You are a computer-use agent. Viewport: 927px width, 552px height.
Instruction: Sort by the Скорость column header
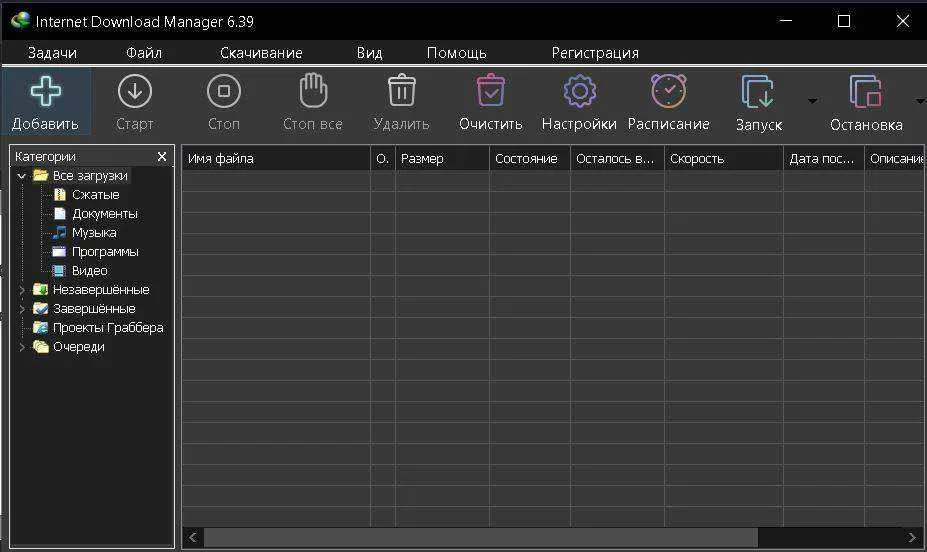(x=724, y=158)
